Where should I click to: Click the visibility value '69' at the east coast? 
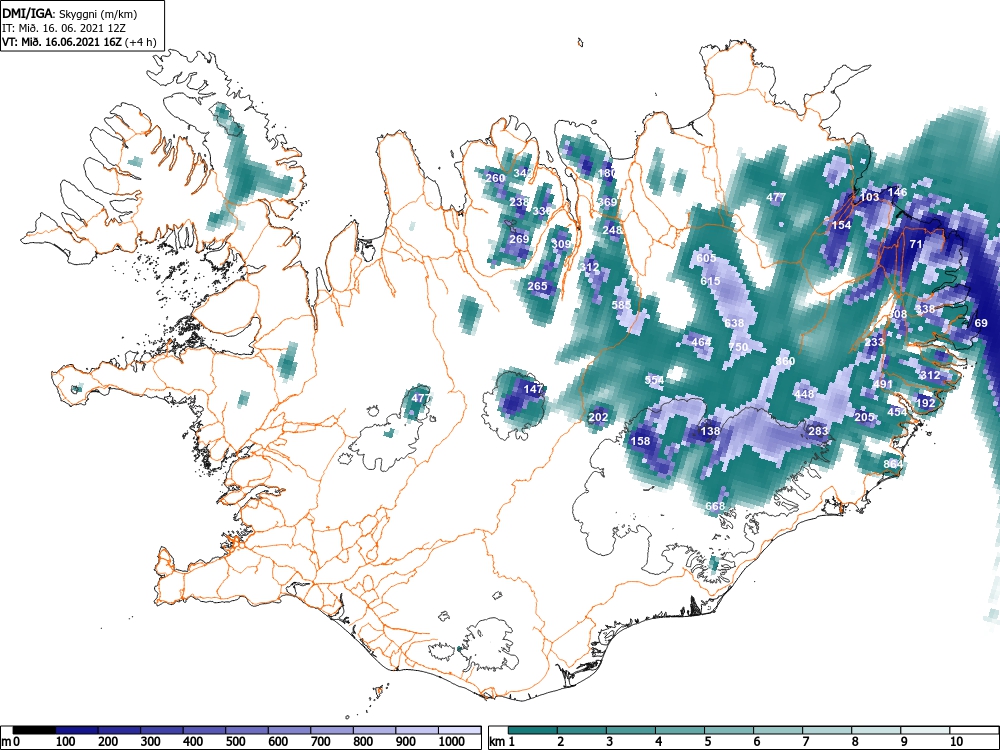click(x=982, y=323)
